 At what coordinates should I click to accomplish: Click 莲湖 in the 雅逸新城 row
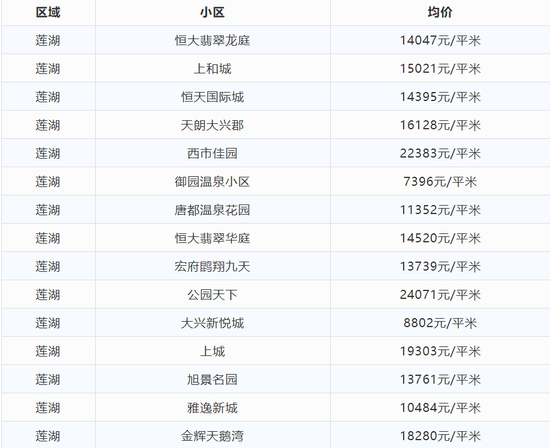[x=48, y=408]
